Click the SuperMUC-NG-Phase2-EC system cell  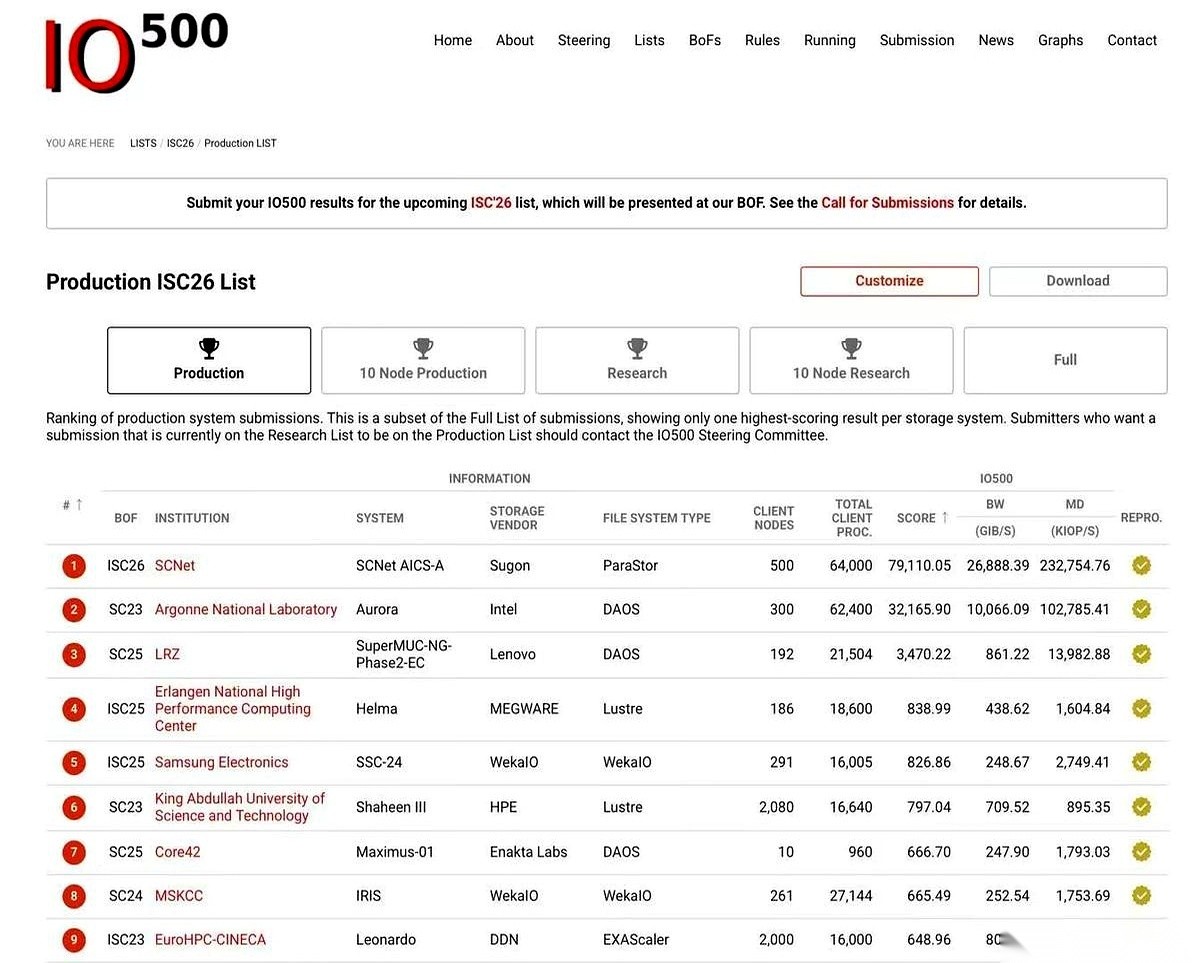click(x=404, y=654)
